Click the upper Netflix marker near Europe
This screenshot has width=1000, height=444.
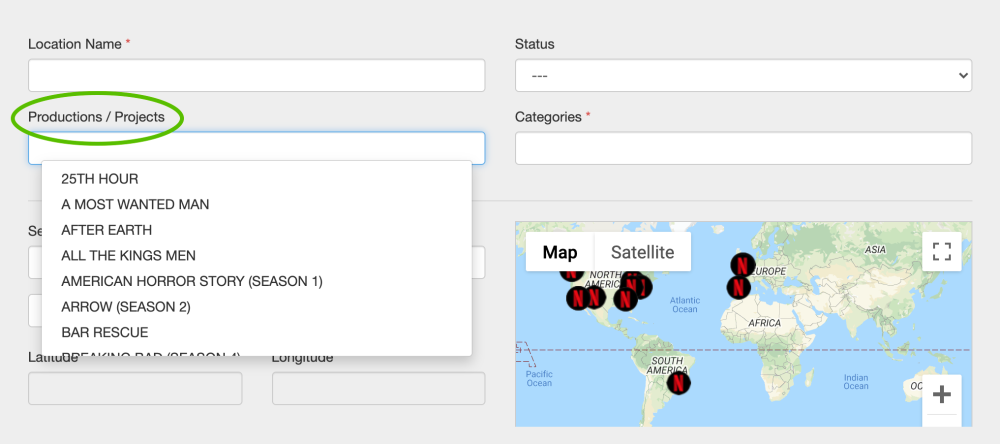tap(741, 264)
